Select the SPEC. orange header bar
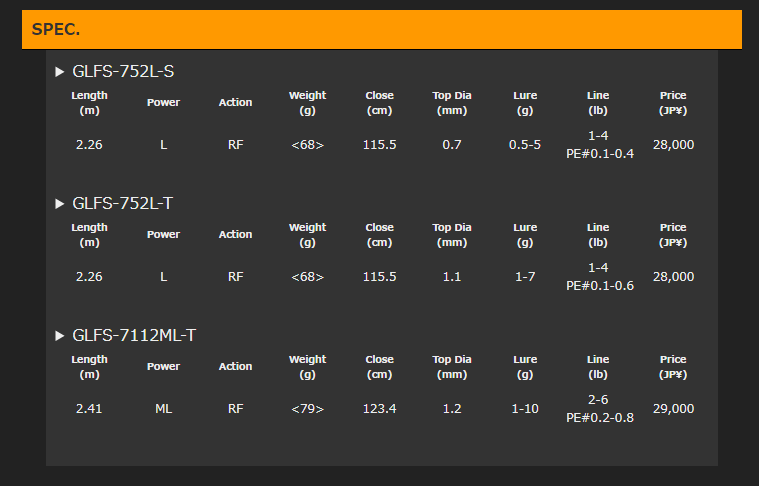The height and width of the screenshot is (486, 759). [381, 30]
